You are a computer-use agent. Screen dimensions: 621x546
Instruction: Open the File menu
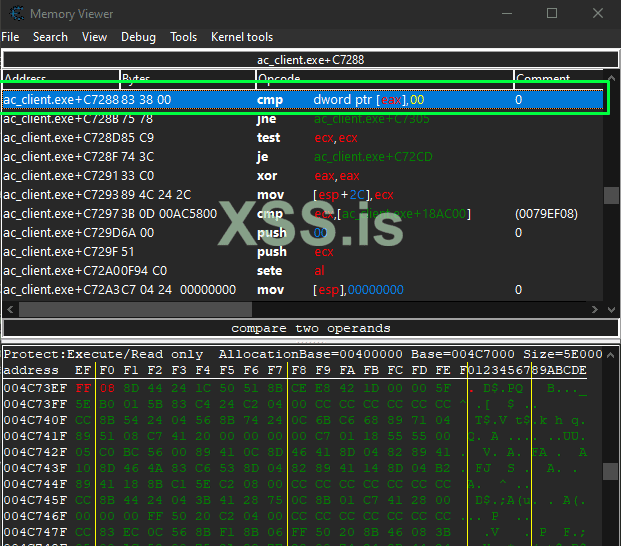point(10,37)
